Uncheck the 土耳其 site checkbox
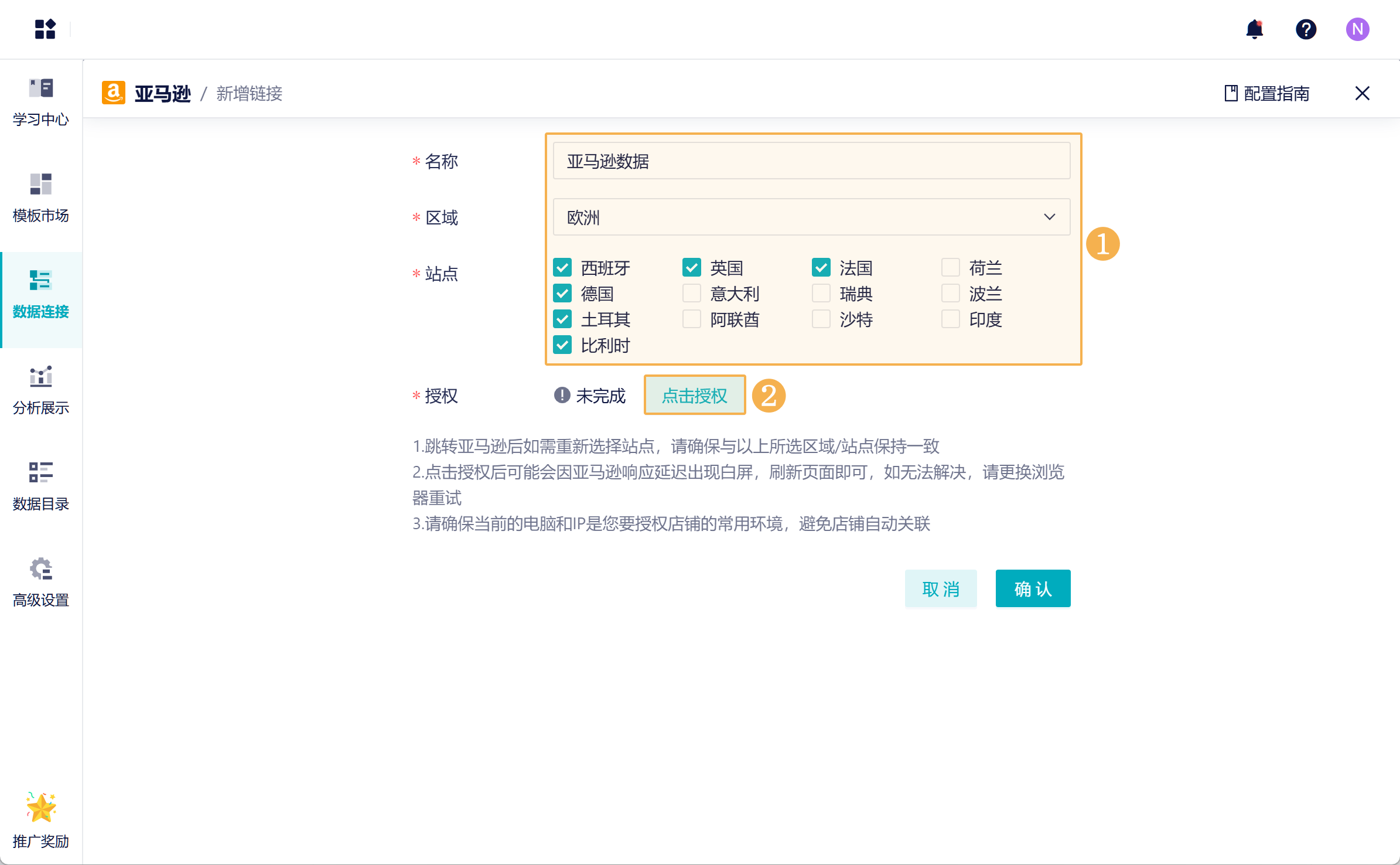Viewport: 1400px width, 865px height. pyautogui.click(x=562, y=319)
